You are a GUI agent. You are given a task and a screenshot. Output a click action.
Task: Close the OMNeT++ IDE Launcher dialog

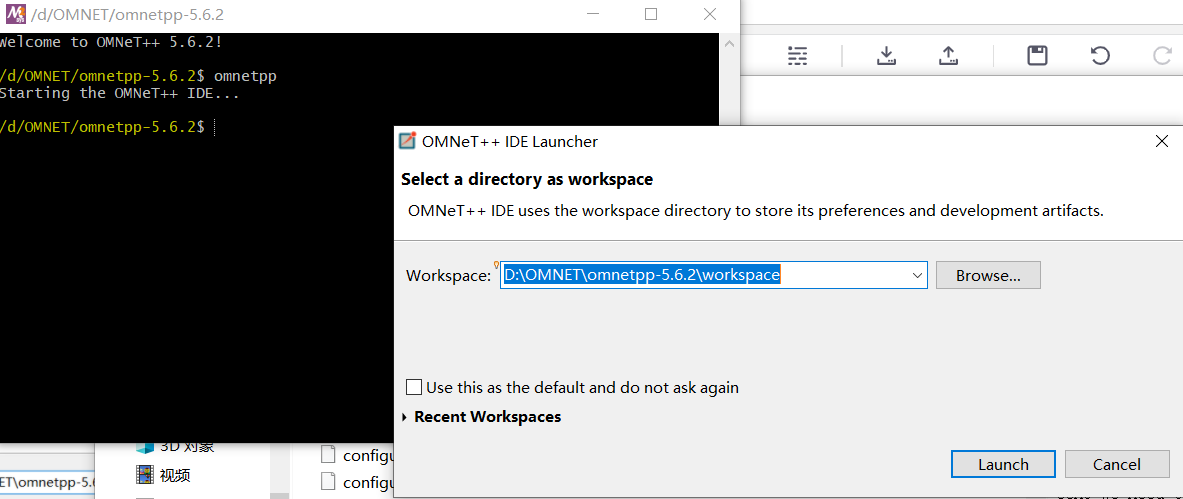click(1161, 141)
